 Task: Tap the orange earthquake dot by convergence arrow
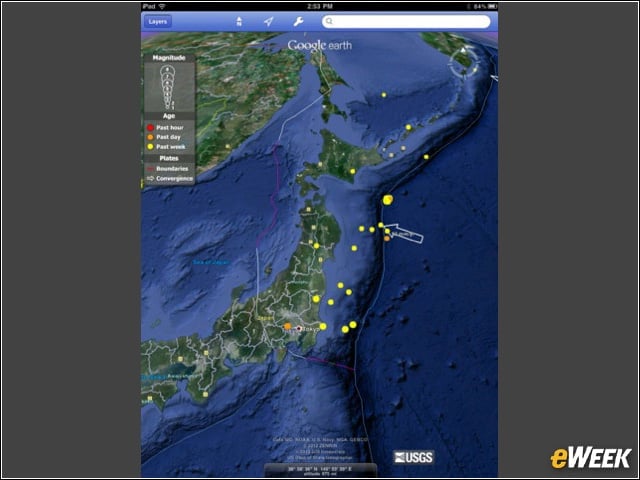click(387, 238)
